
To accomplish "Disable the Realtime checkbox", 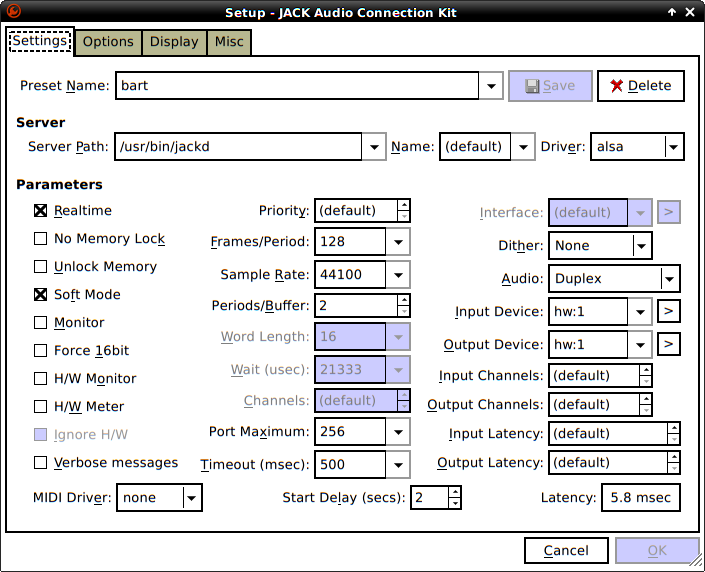I will [40, 210].
